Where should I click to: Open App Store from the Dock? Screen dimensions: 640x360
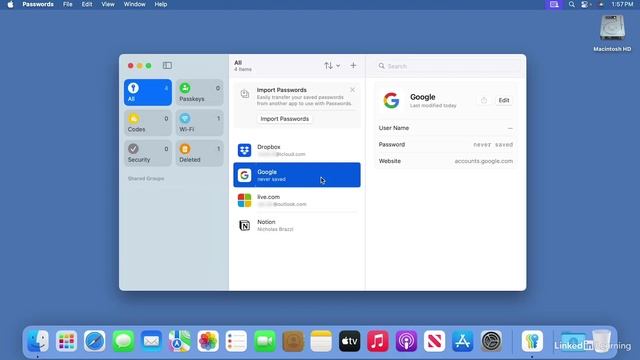(463, 341)
